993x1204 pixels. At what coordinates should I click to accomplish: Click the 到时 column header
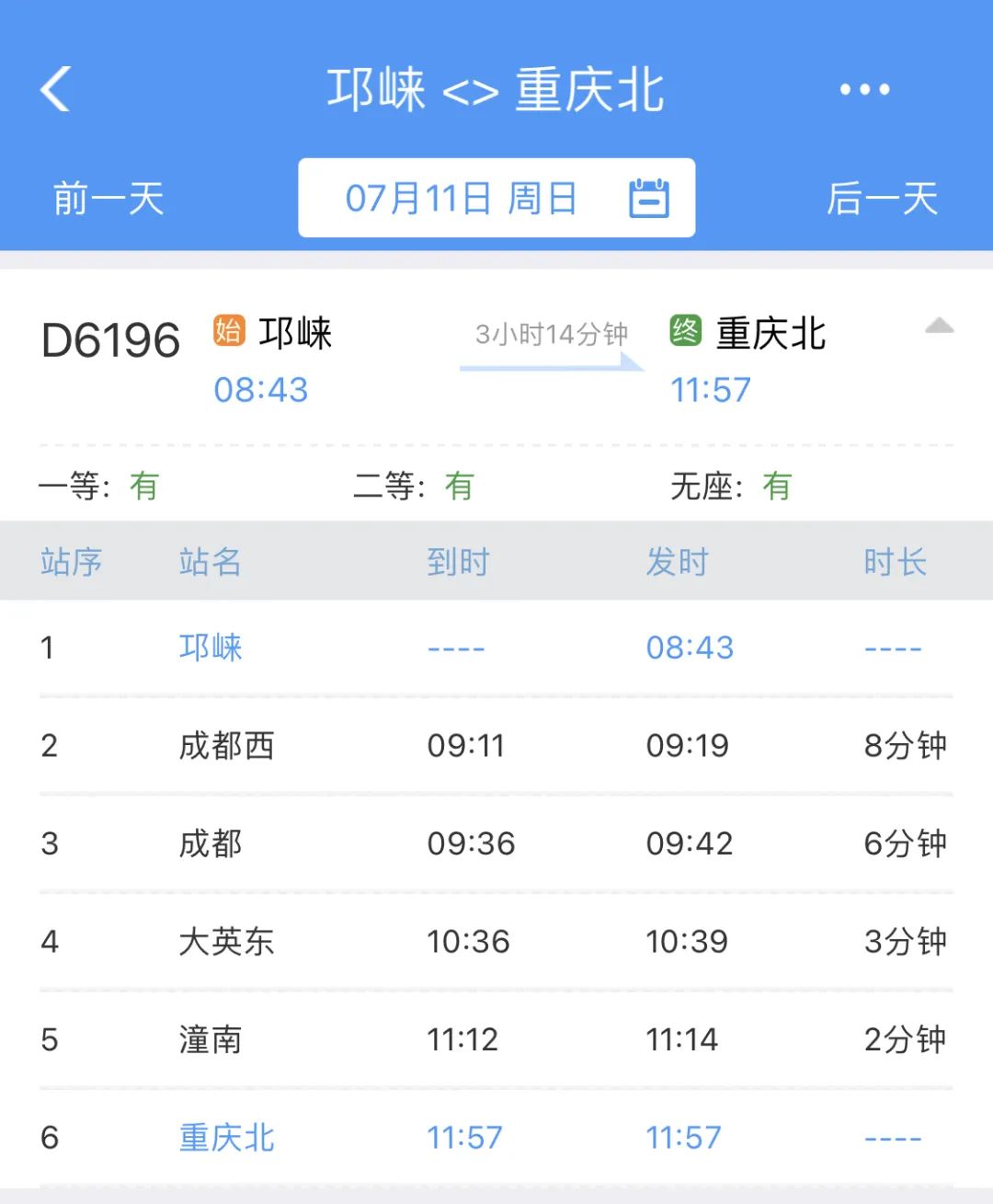coord(458,562)
